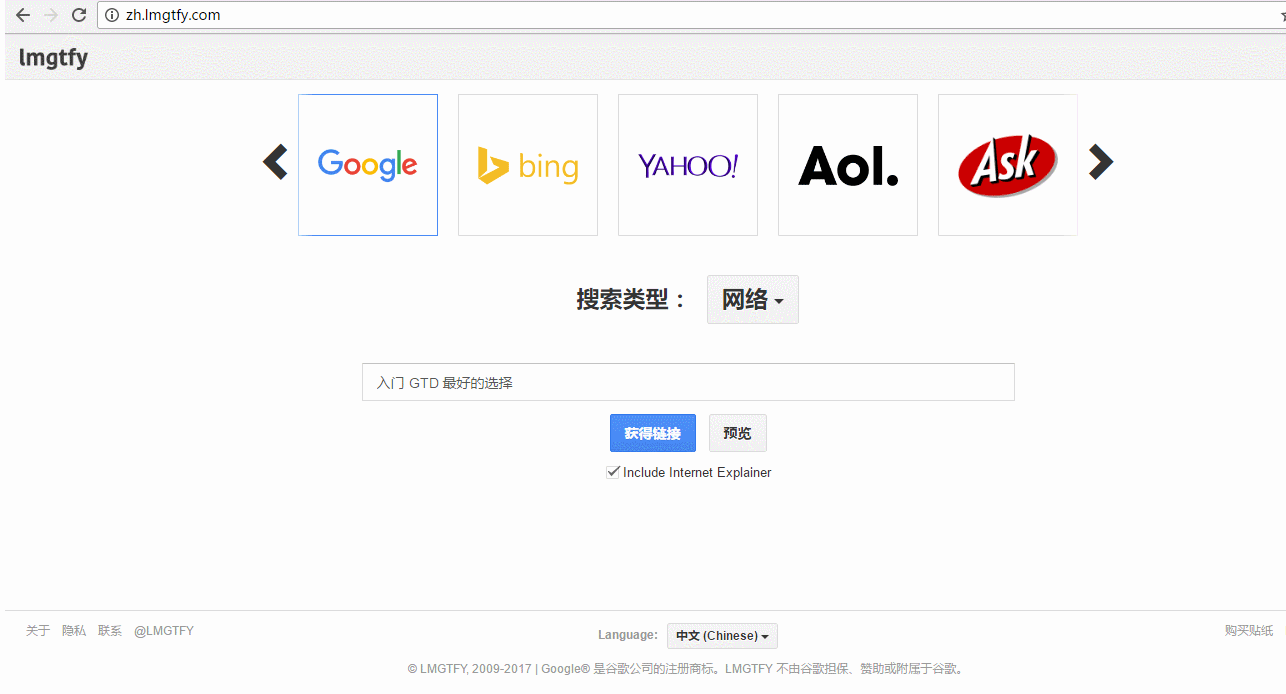Click the 获得链接 button

(x=653, y=433)
